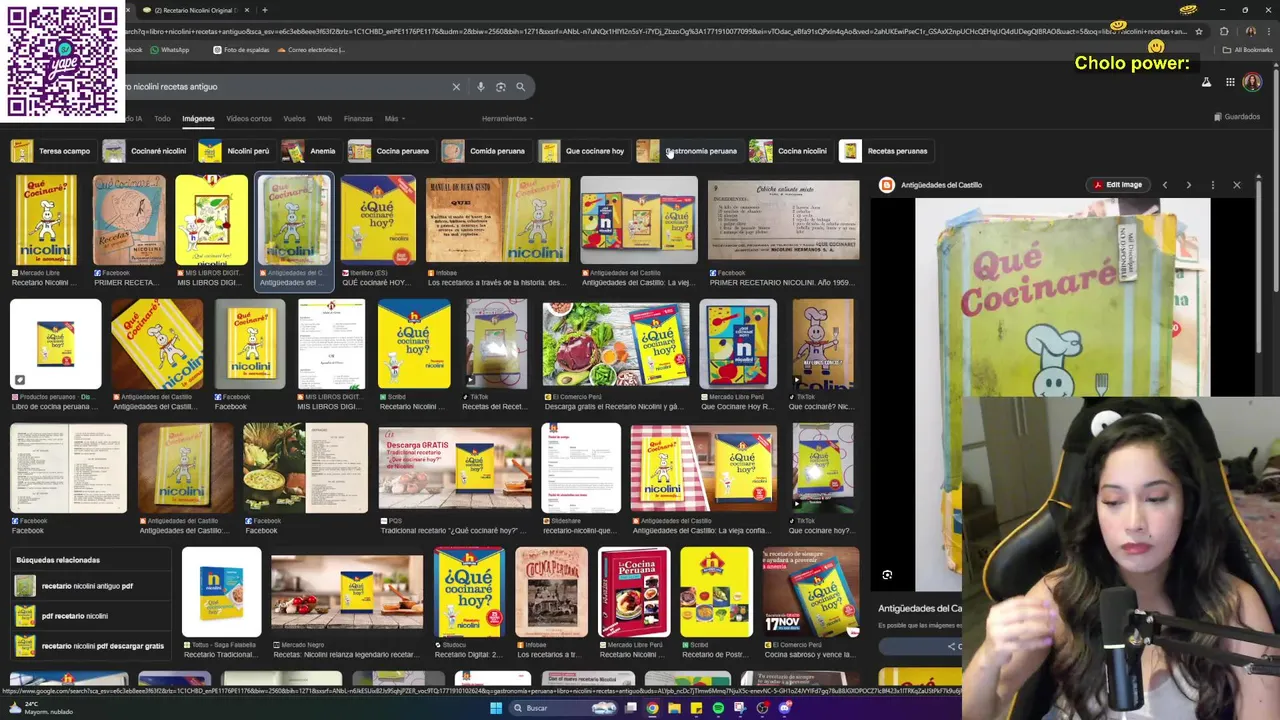This screenshot has width=1280, height=720.
Task: Open the Windows Start menu
Action: [x=495, y=708]
